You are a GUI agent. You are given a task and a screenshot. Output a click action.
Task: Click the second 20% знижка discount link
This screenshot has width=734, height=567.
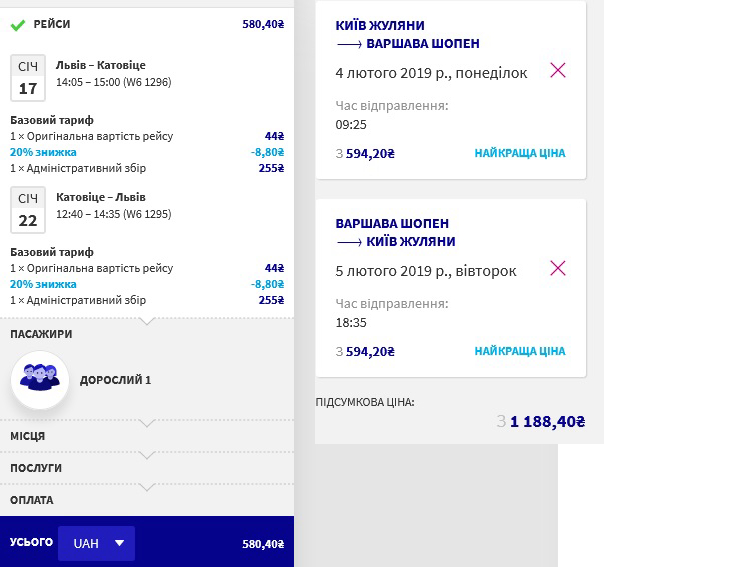[x=43, y=284]
